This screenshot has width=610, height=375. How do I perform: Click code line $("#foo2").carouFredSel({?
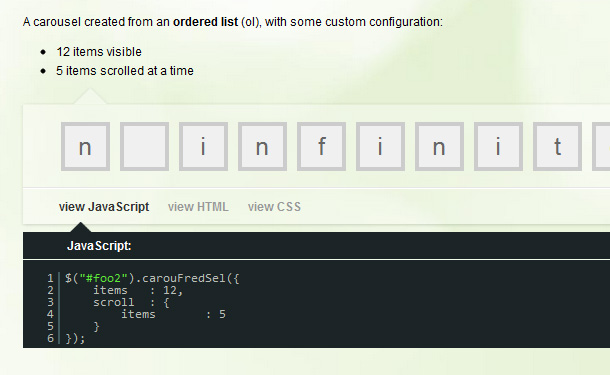click(152, 278)
